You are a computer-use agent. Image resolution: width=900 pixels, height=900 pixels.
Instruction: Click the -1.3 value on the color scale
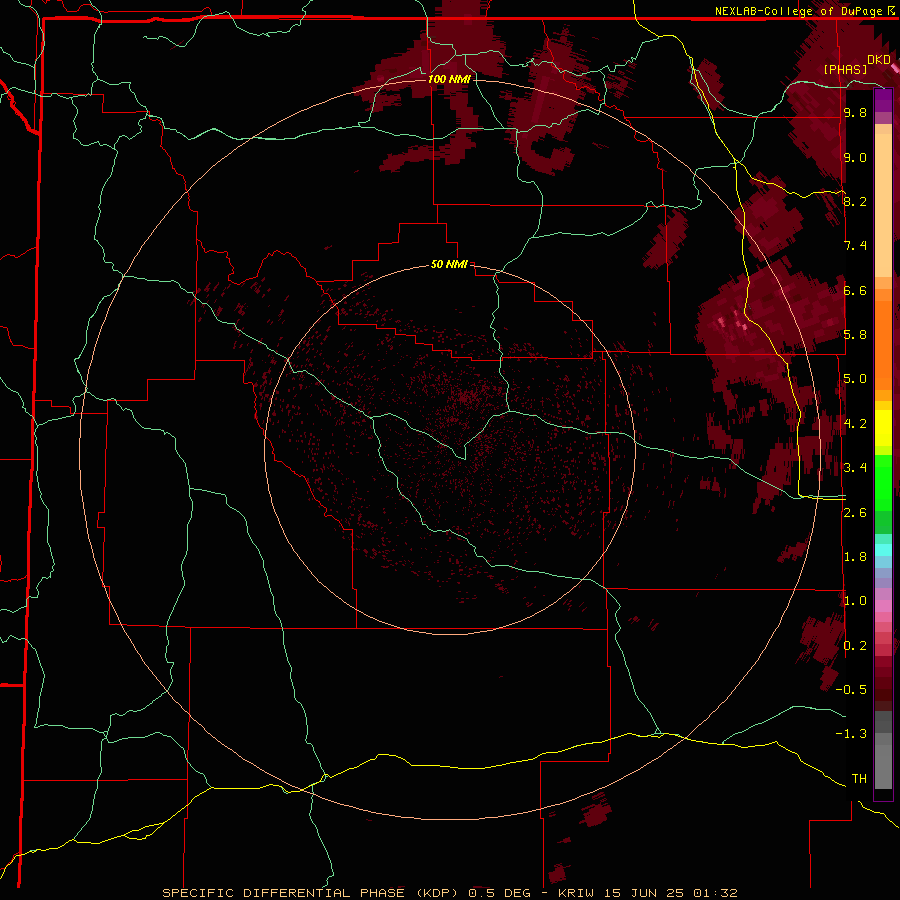pyautogui.click(x=851, y=734)
